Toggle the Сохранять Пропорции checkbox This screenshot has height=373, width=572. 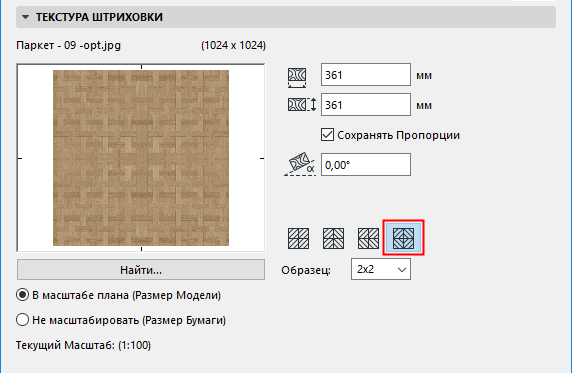tap(327, 135)
